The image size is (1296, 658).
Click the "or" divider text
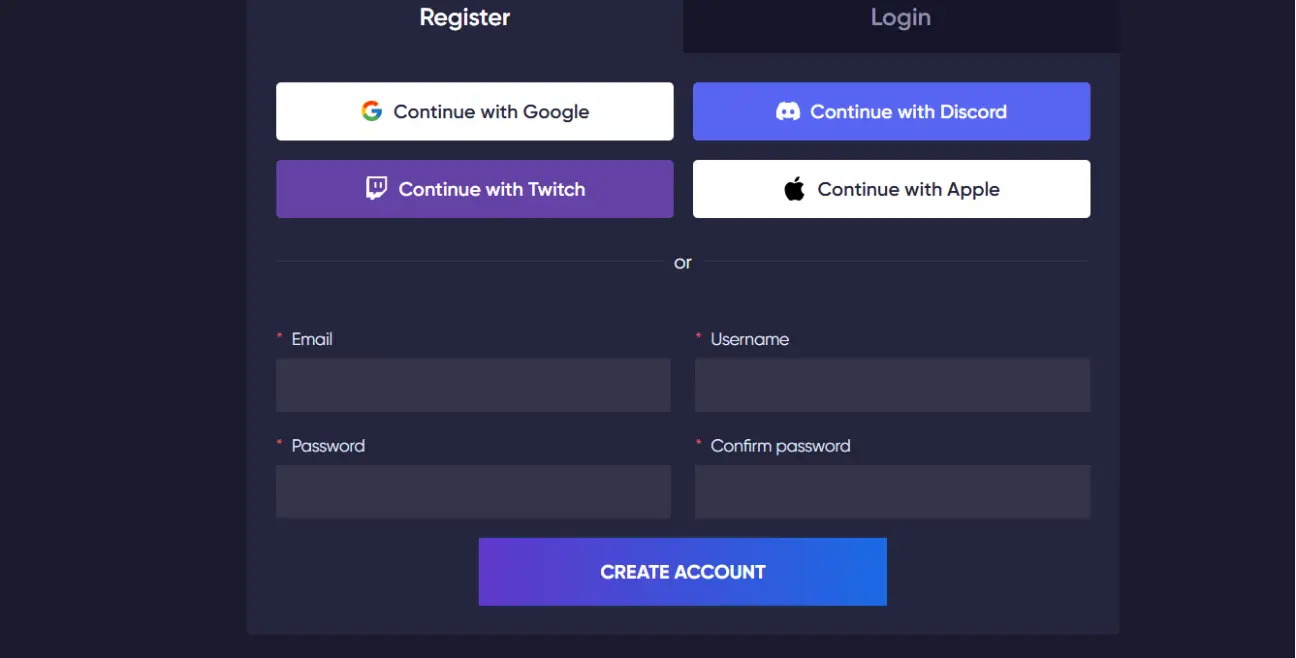683,263
